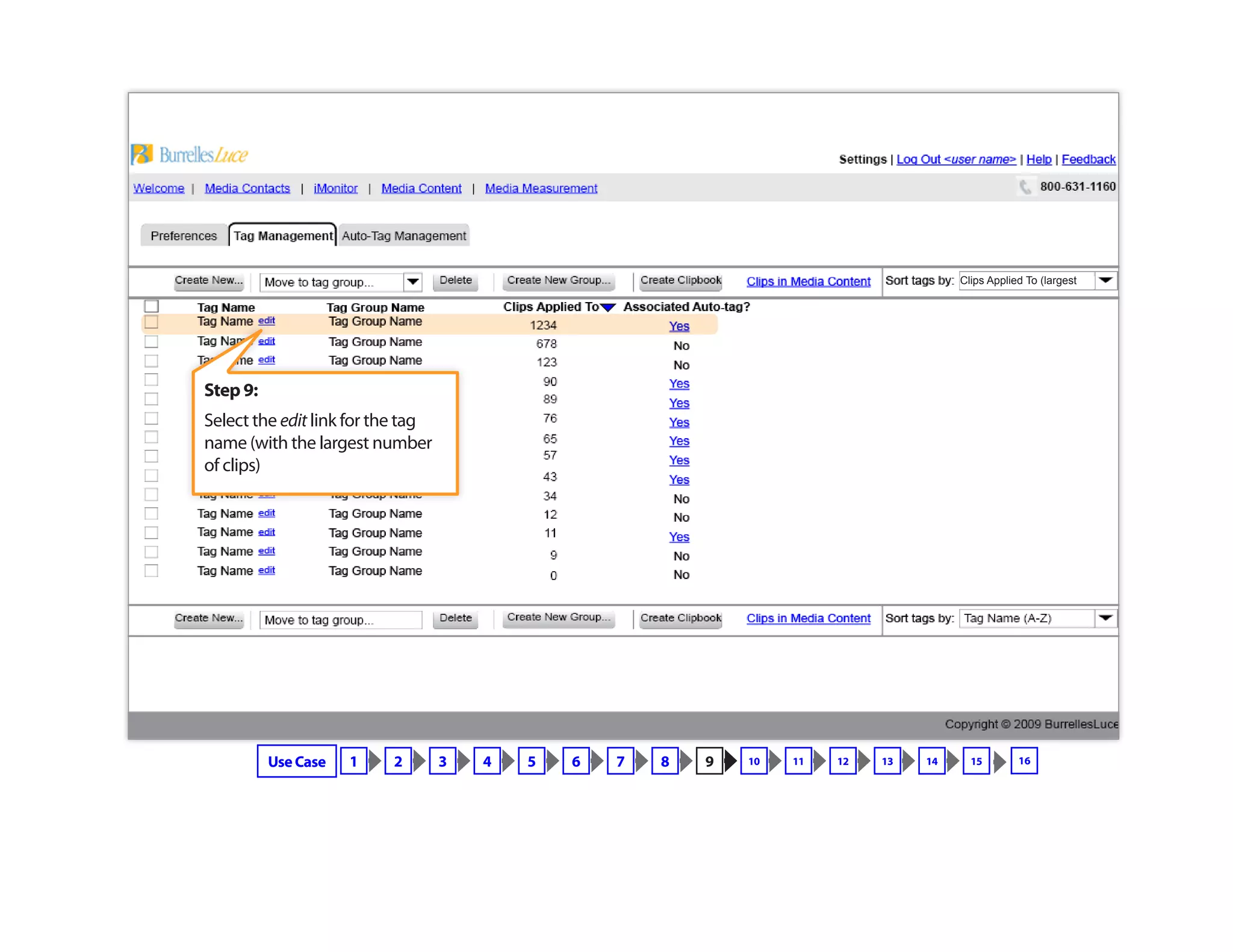
Task: Open the bottom Sort tags by Tag Name (A-Z) dropdown
Action: tap(1038, 618)
